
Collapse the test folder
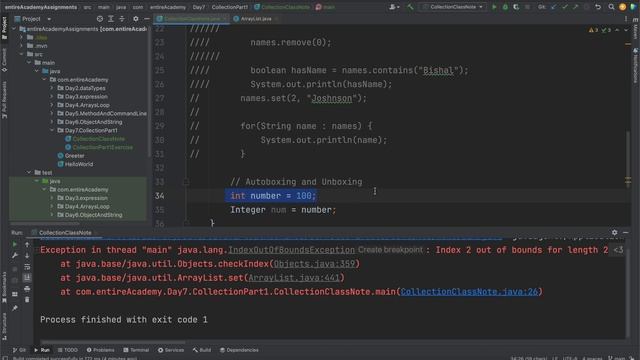29,173
